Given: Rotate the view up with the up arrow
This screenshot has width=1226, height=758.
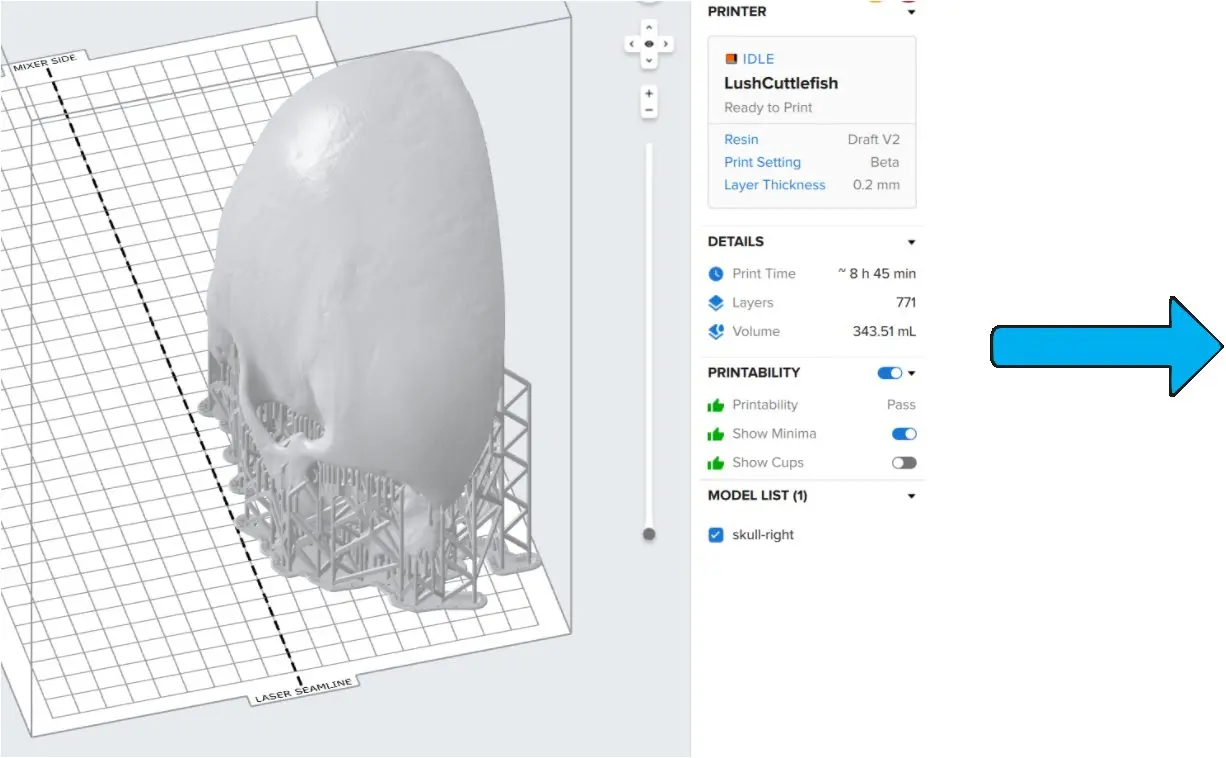Looking at the screenshot, I should tap(649, 28).
